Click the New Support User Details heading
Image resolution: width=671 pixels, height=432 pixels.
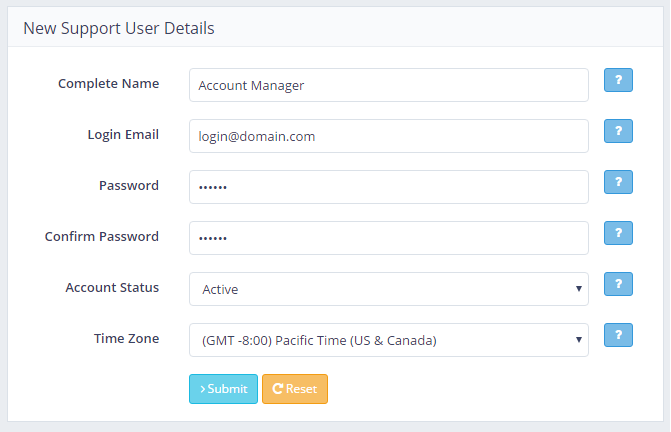click(x=118, y=28)
